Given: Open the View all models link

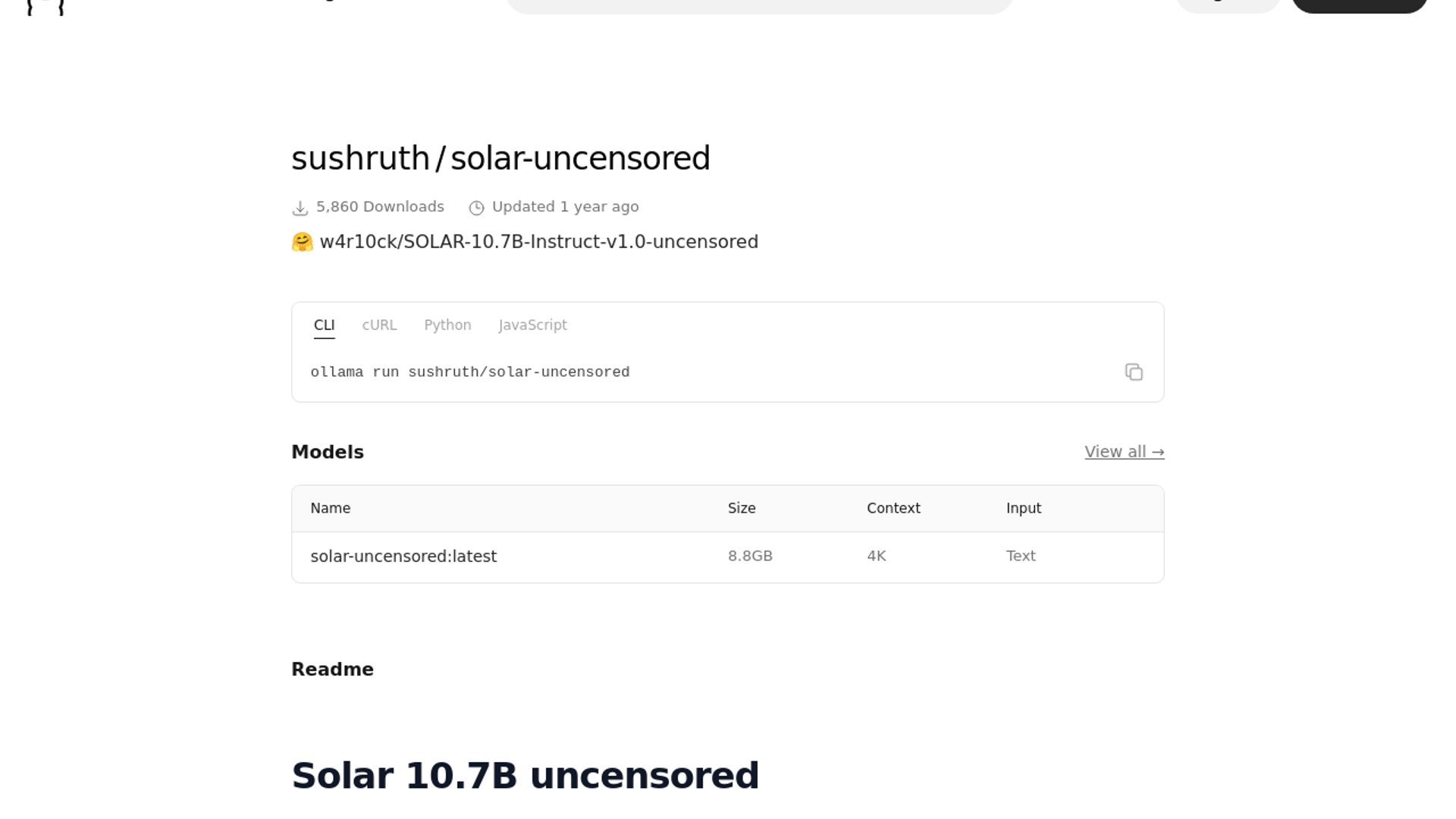Looking at the screenshot, I should [1124, 452].
